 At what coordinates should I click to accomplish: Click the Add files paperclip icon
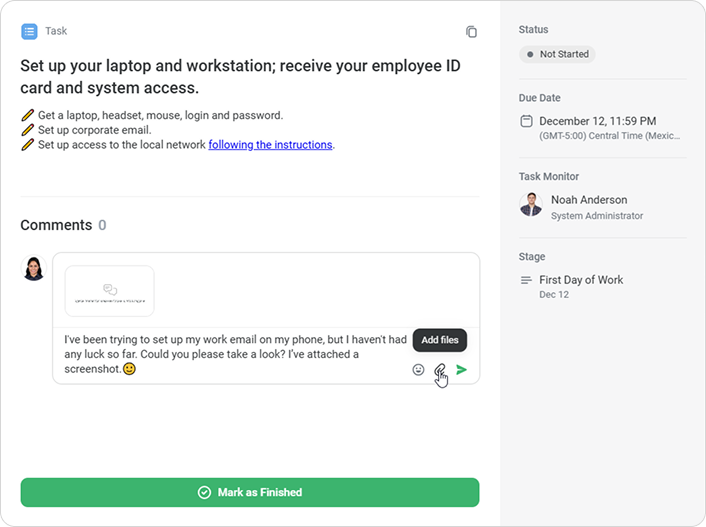[439, 370]
